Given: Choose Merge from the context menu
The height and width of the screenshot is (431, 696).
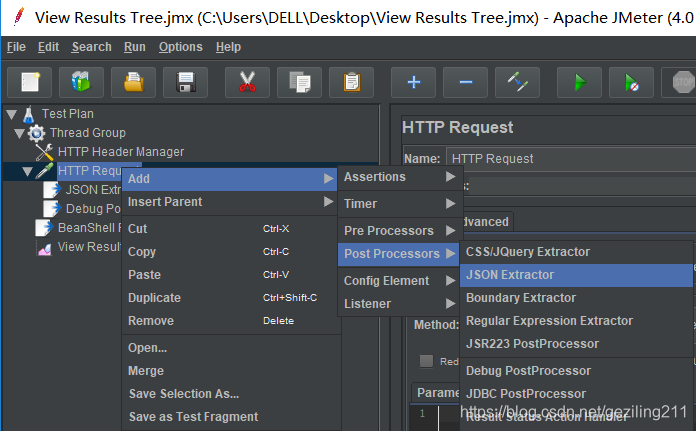Looking at the screenshot, I should pyautogui.click(x=231, y=371).
